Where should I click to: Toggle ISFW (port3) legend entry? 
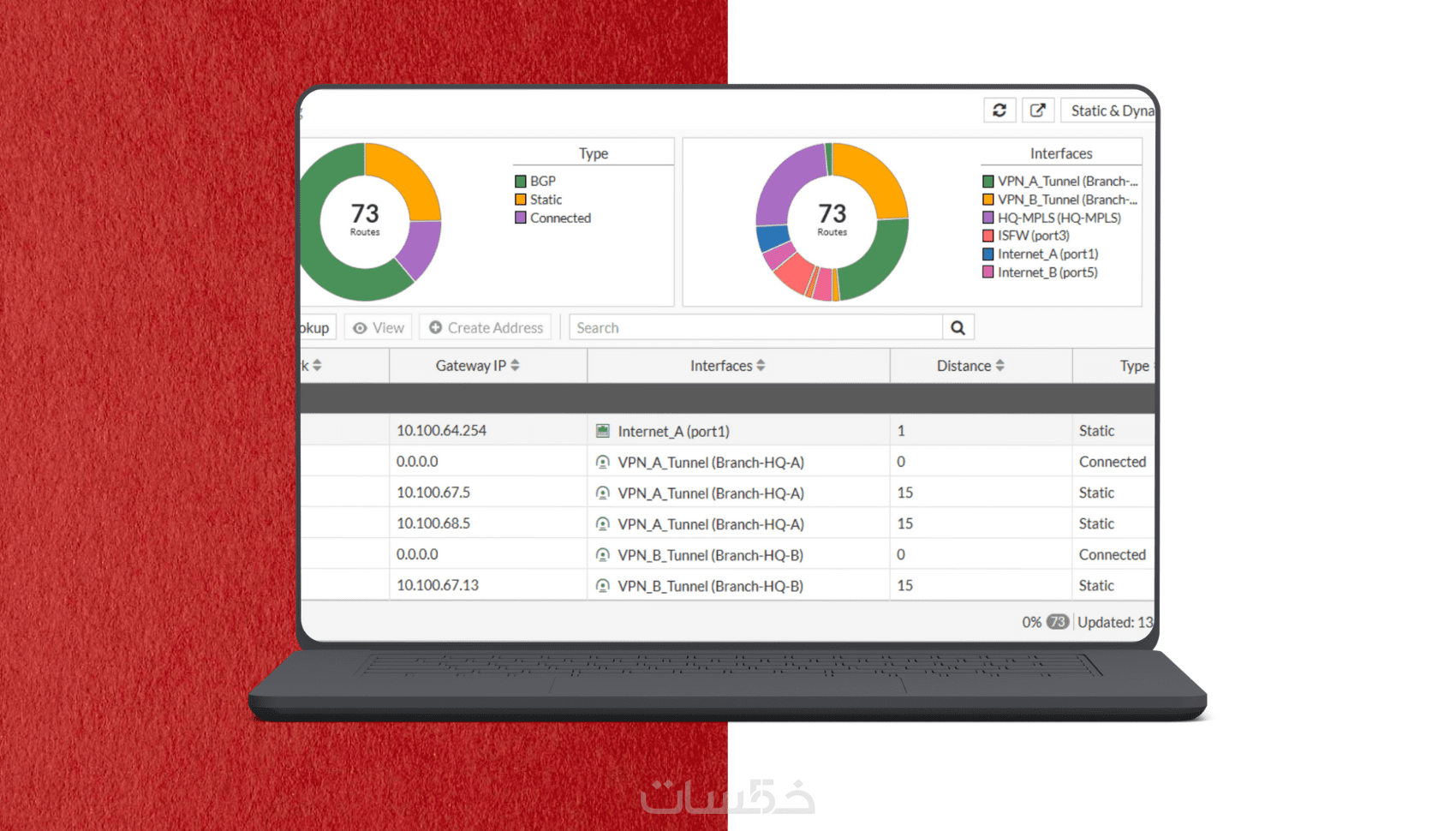point(1026,236)
